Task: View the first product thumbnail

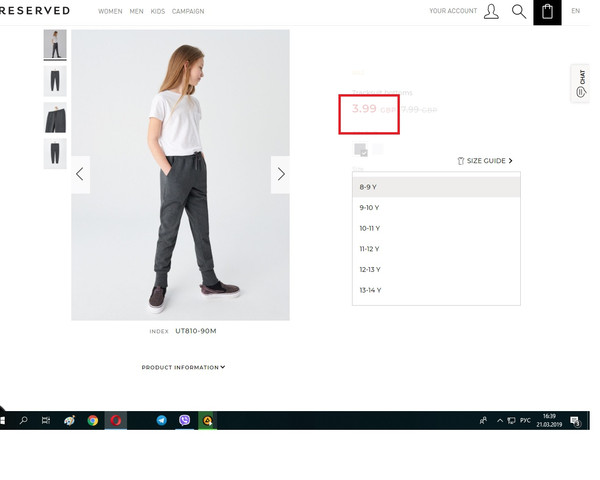Action: (55, 45)
